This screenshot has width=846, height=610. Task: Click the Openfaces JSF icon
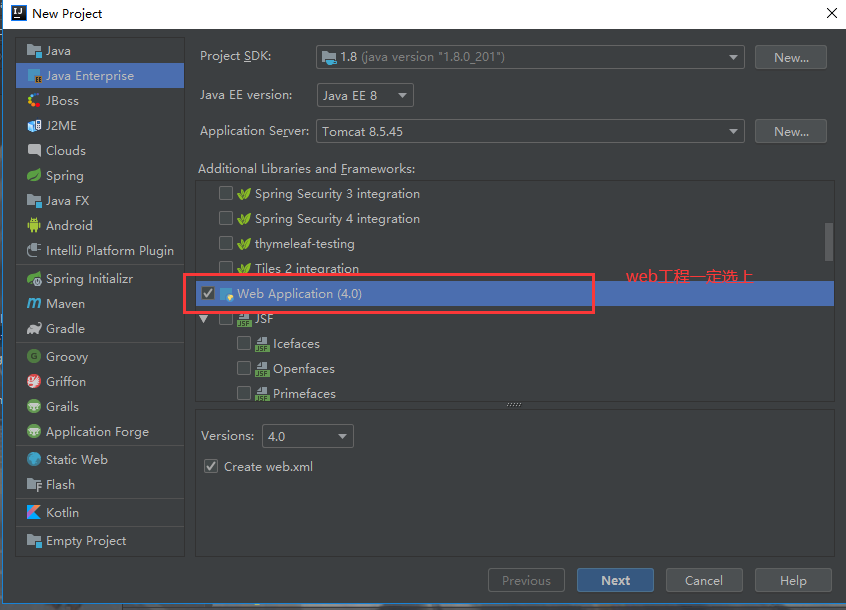coord(262,369)
